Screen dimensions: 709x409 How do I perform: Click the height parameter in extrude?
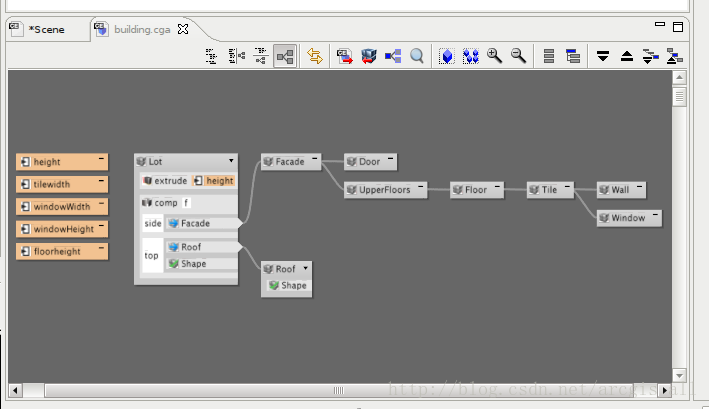[x=213, y=181]
